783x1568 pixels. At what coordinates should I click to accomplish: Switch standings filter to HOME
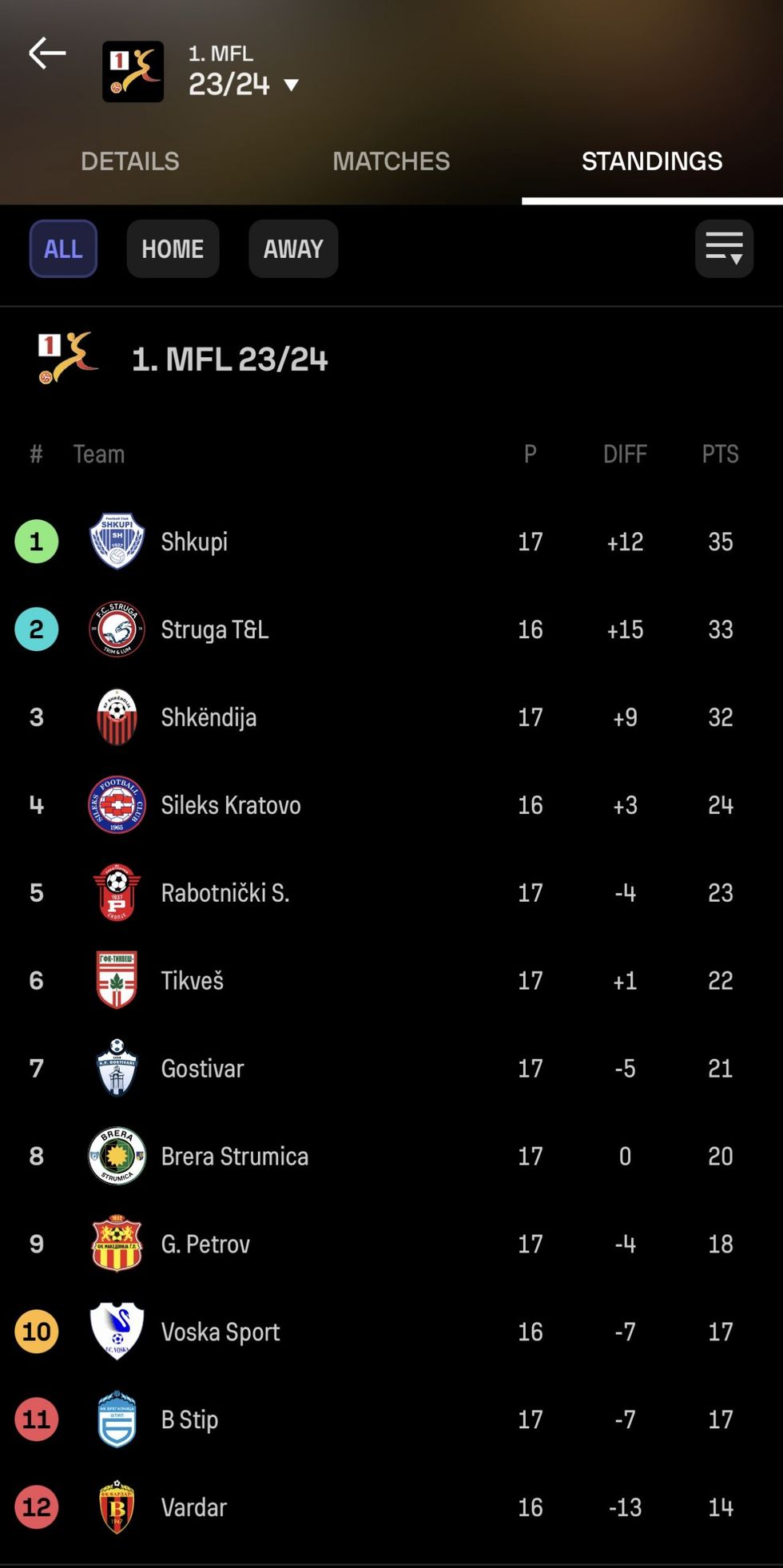coord(173,249)
